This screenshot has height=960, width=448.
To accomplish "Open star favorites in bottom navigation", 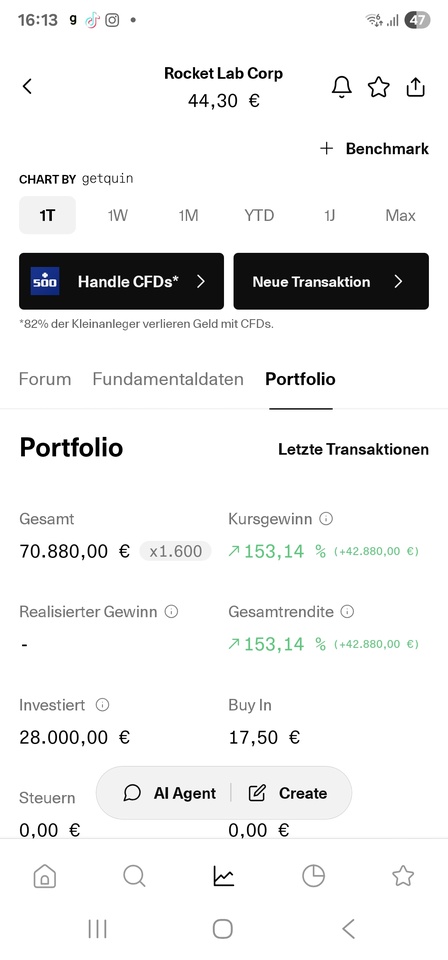I will [x=403, y=876].
